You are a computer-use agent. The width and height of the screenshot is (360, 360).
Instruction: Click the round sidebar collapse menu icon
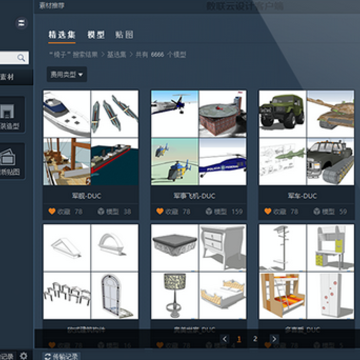pos(22,23)
